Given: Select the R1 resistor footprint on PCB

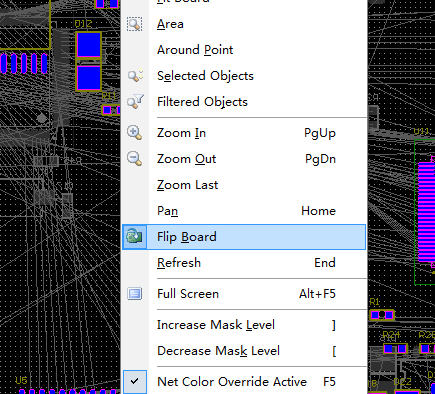Looking at the screenshot, I should tap(382, 315).
